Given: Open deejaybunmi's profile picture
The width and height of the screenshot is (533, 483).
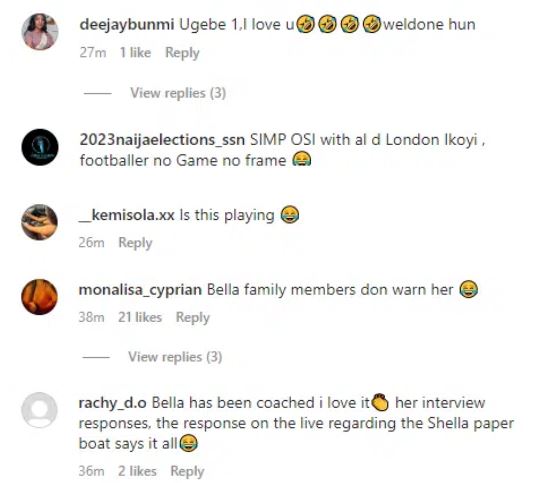Looking at the screenshot, I should [40, 32].
